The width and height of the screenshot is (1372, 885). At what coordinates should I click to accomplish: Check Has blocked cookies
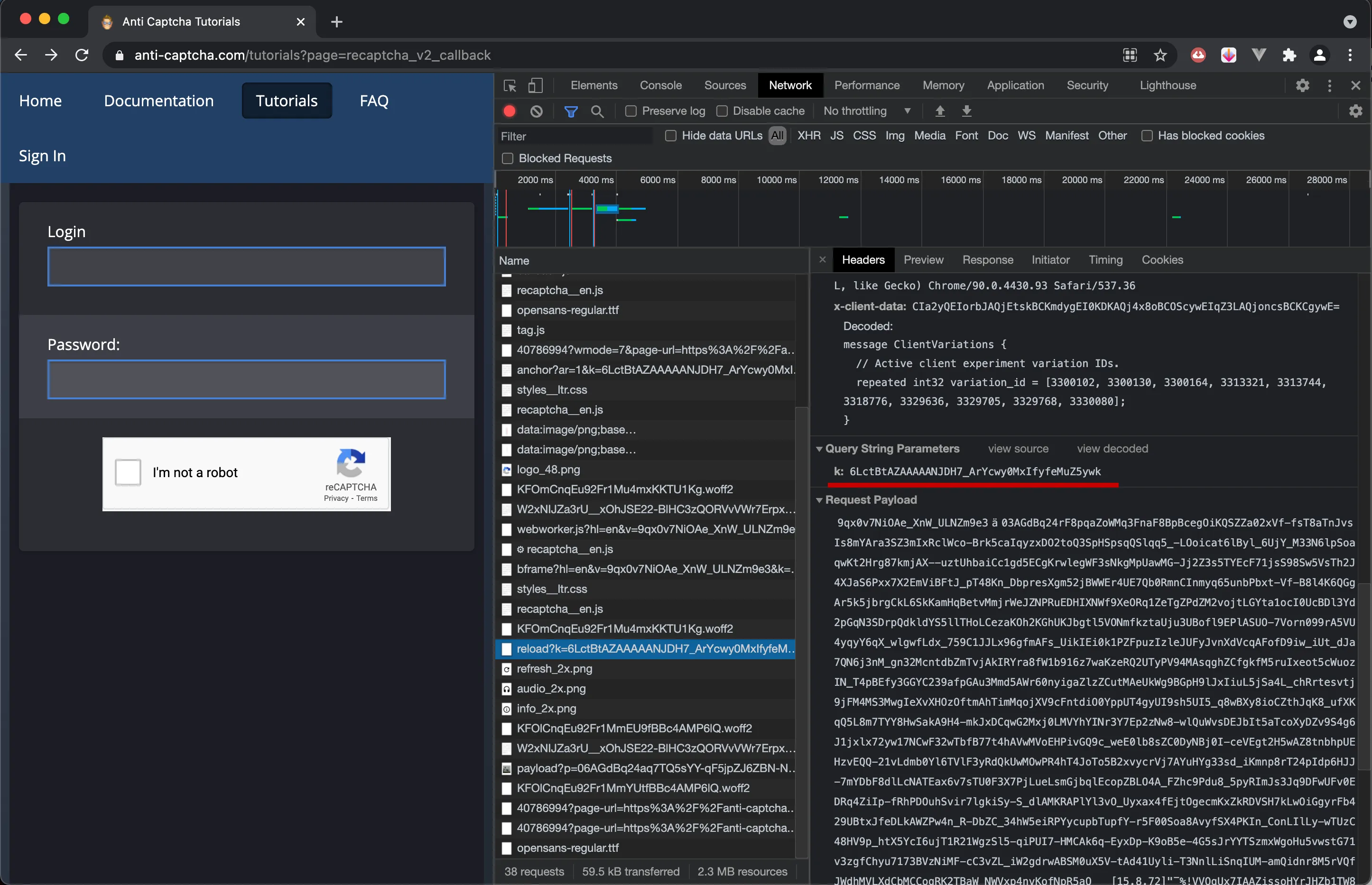tap(1147, 136)
